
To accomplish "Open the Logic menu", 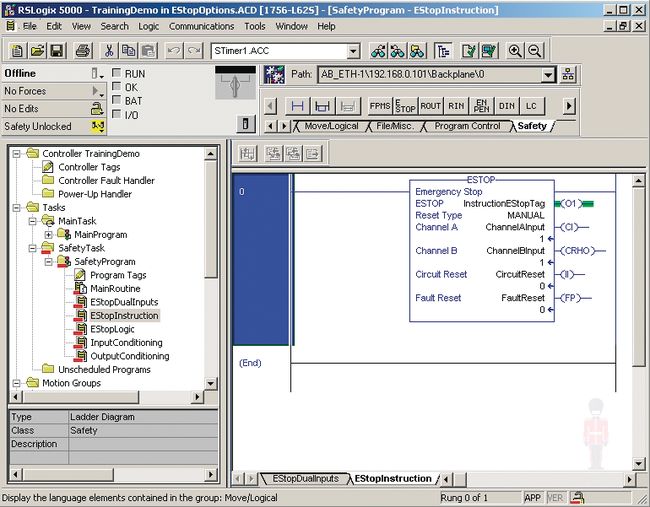I will [x=148, y=26].
